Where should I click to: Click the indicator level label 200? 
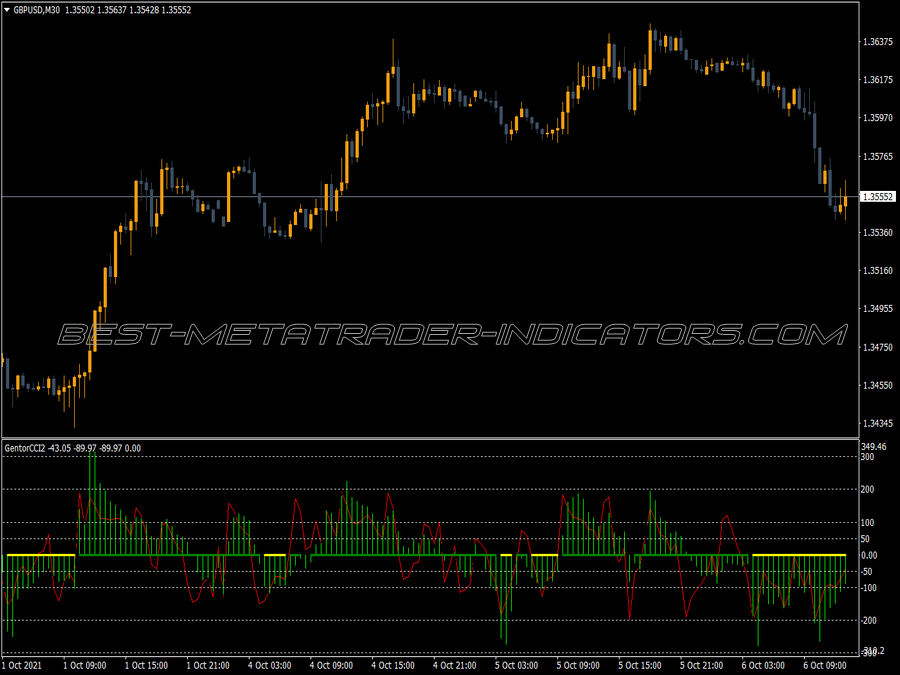point(867,490)
